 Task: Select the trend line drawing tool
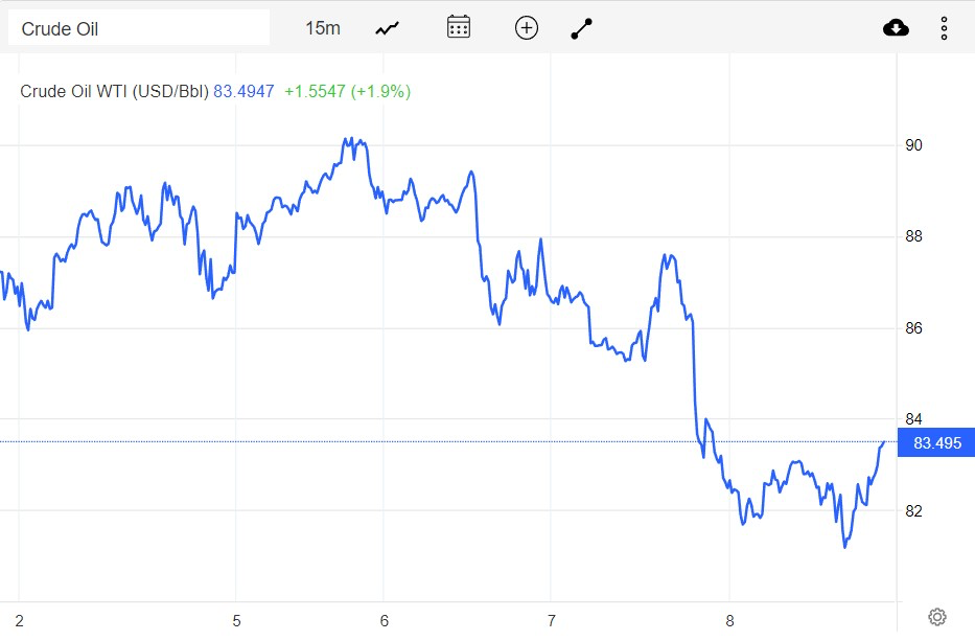coord(582,28)
